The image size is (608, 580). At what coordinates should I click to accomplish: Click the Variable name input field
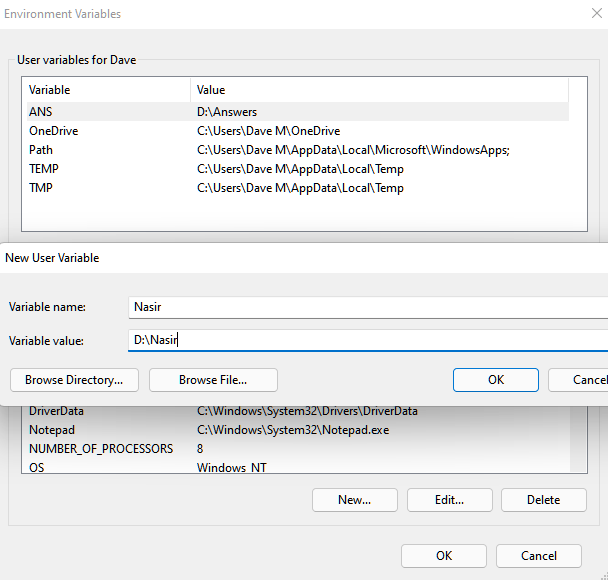click(368, 307)
